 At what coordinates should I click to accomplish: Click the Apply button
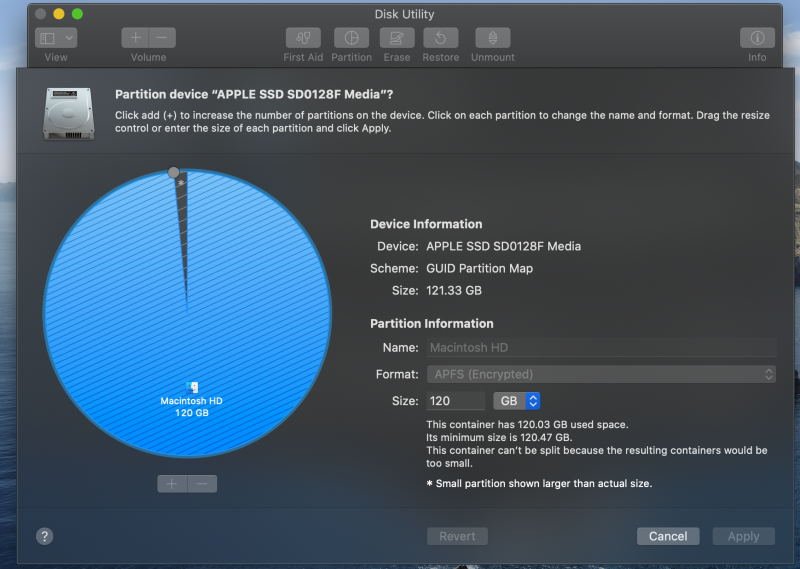(743, 536)
